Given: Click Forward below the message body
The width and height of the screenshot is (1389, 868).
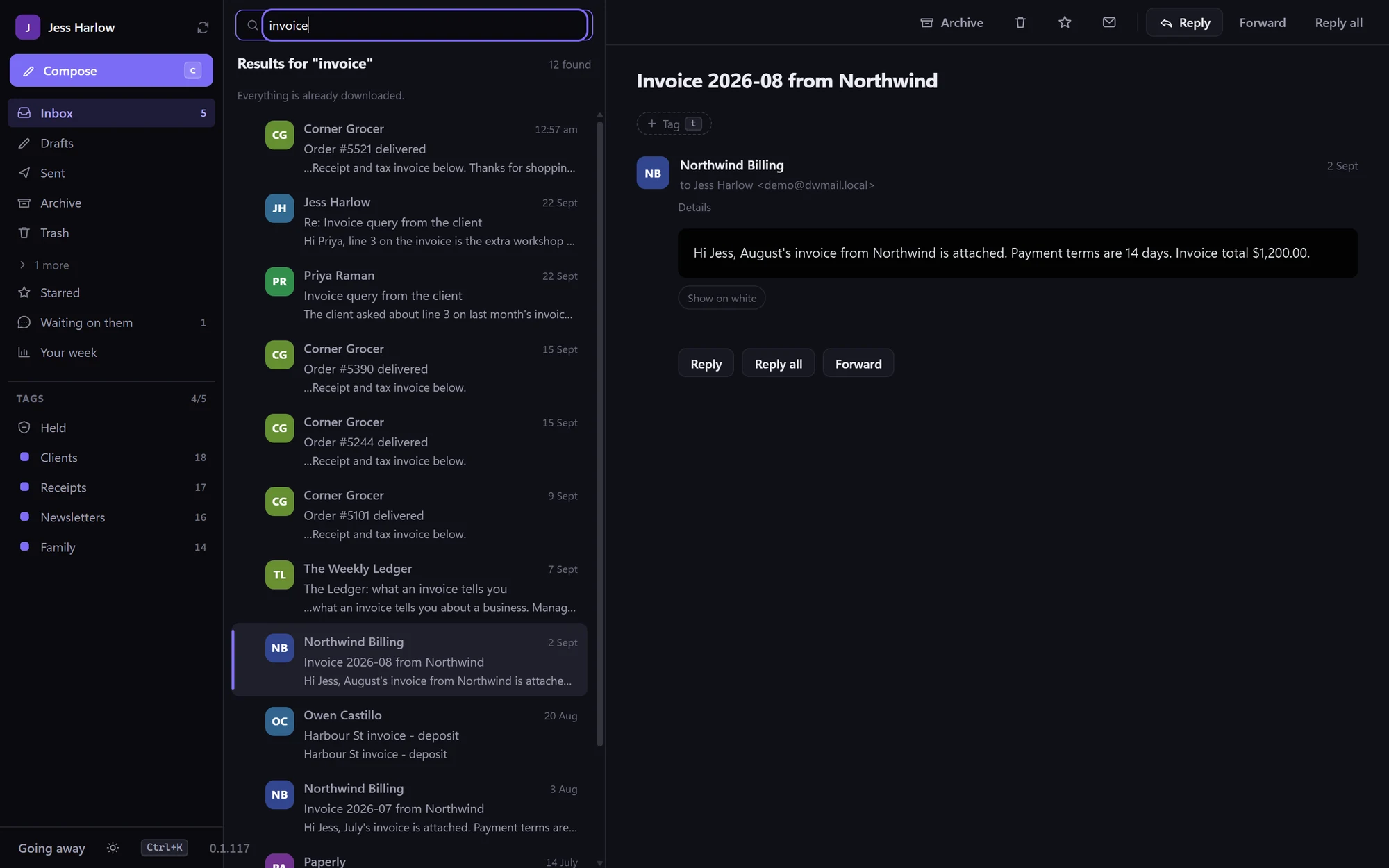Looking at the screenshot, I should (x=858, y=363).
